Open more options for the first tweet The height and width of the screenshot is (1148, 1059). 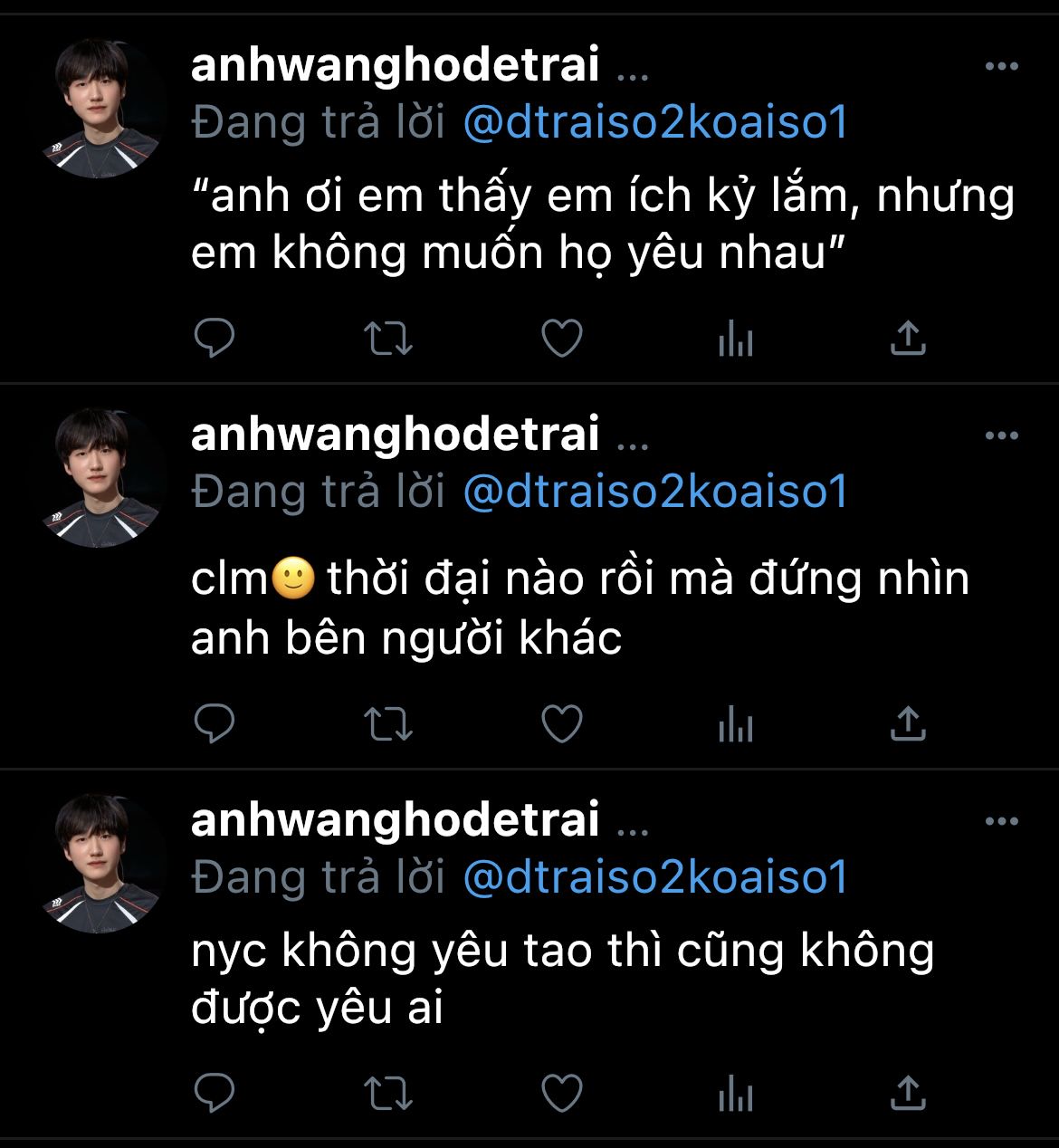click(1002, 66)
